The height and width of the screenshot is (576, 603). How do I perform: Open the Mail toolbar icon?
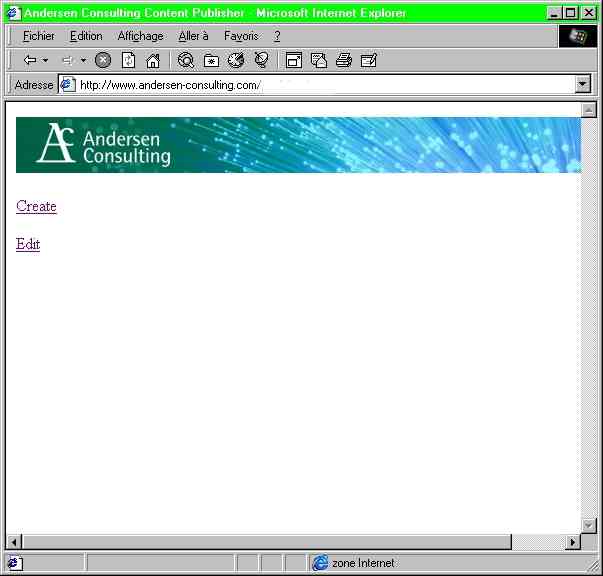319,60
